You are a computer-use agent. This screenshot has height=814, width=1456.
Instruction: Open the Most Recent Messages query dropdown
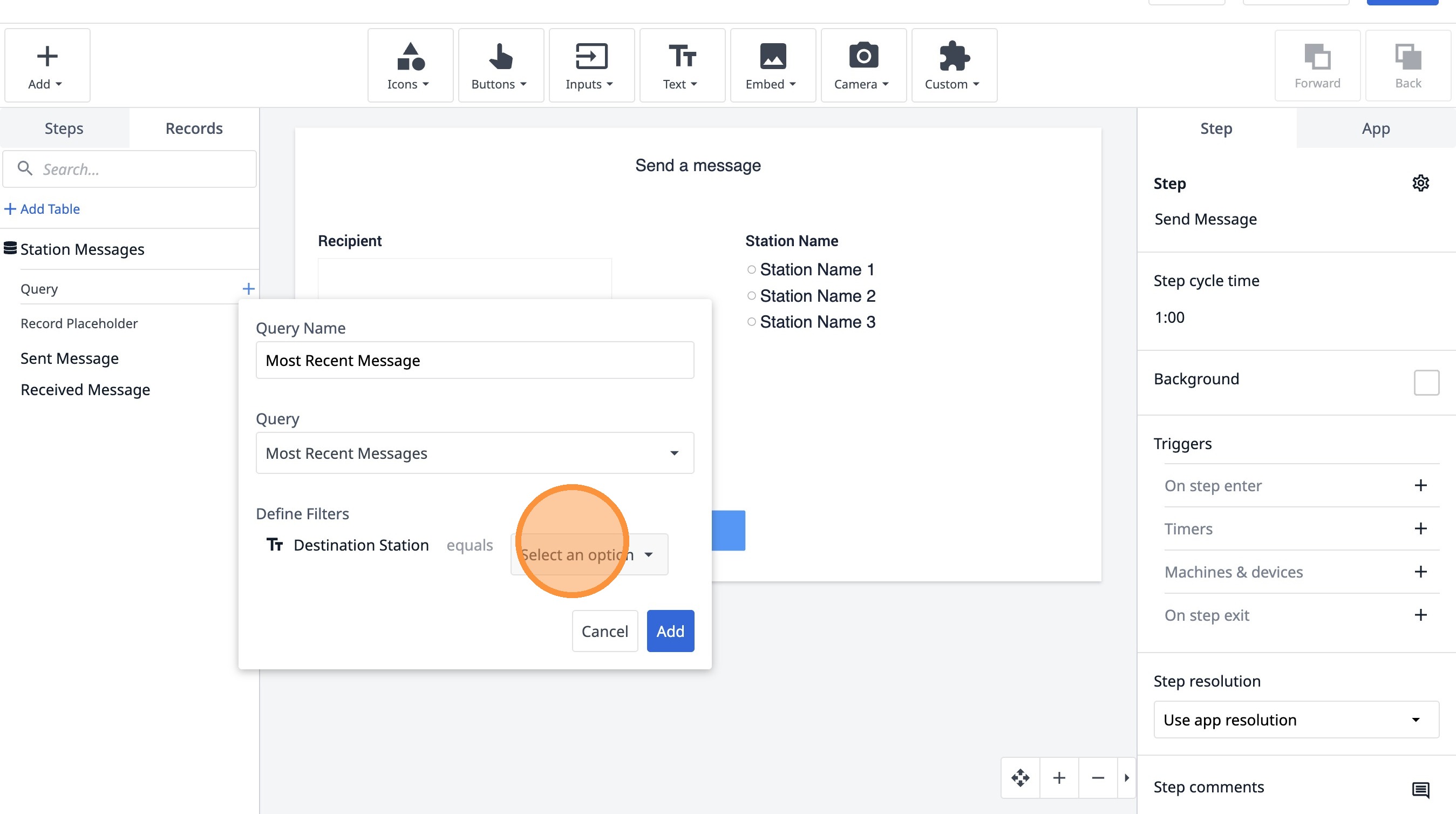pos(474,453)
